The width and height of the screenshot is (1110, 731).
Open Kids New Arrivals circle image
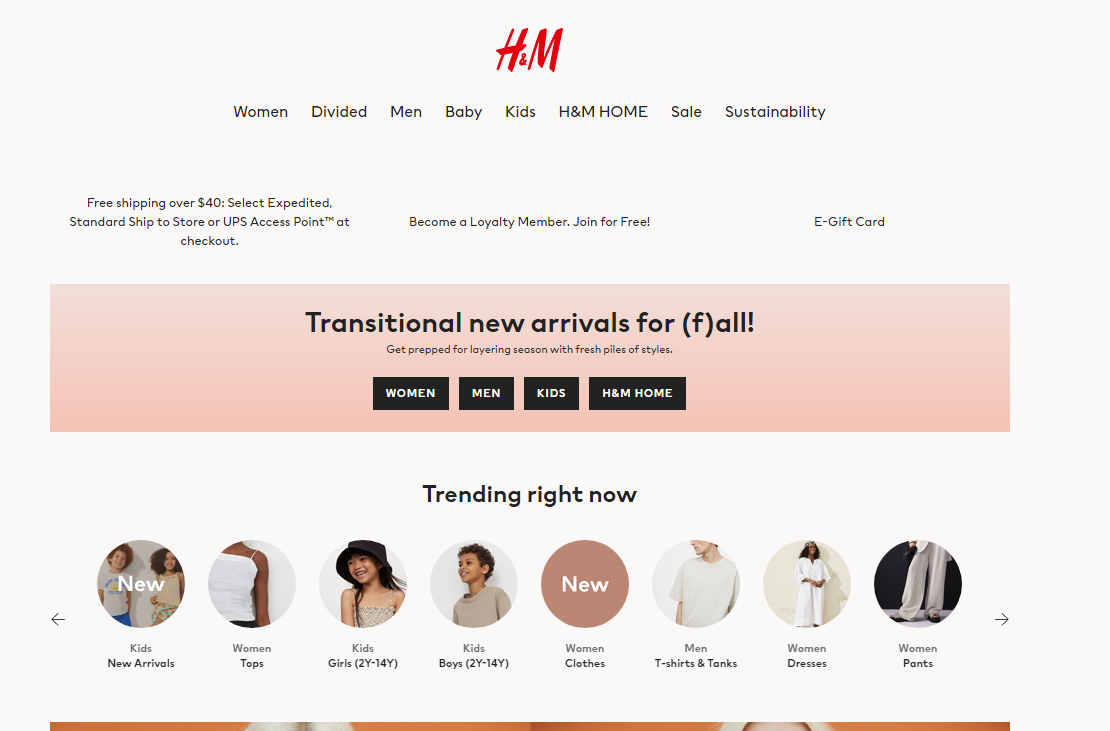coord(141,584)
